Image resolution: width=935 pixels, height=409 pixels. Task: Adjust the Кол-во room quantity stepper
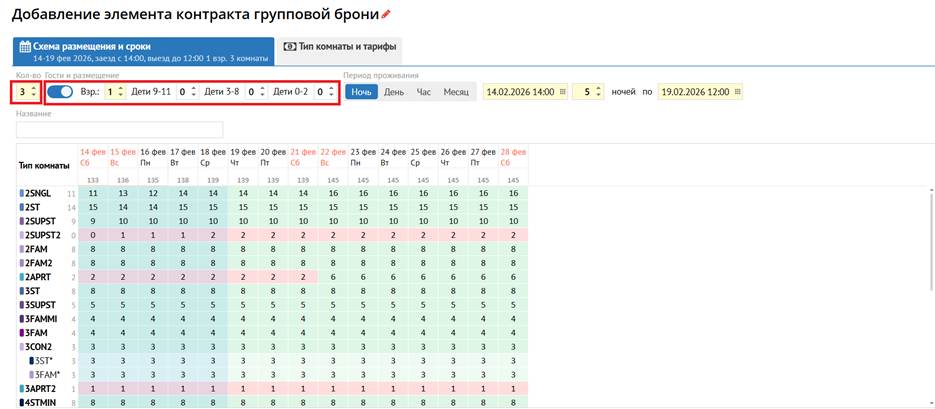(x=34, y=91)
